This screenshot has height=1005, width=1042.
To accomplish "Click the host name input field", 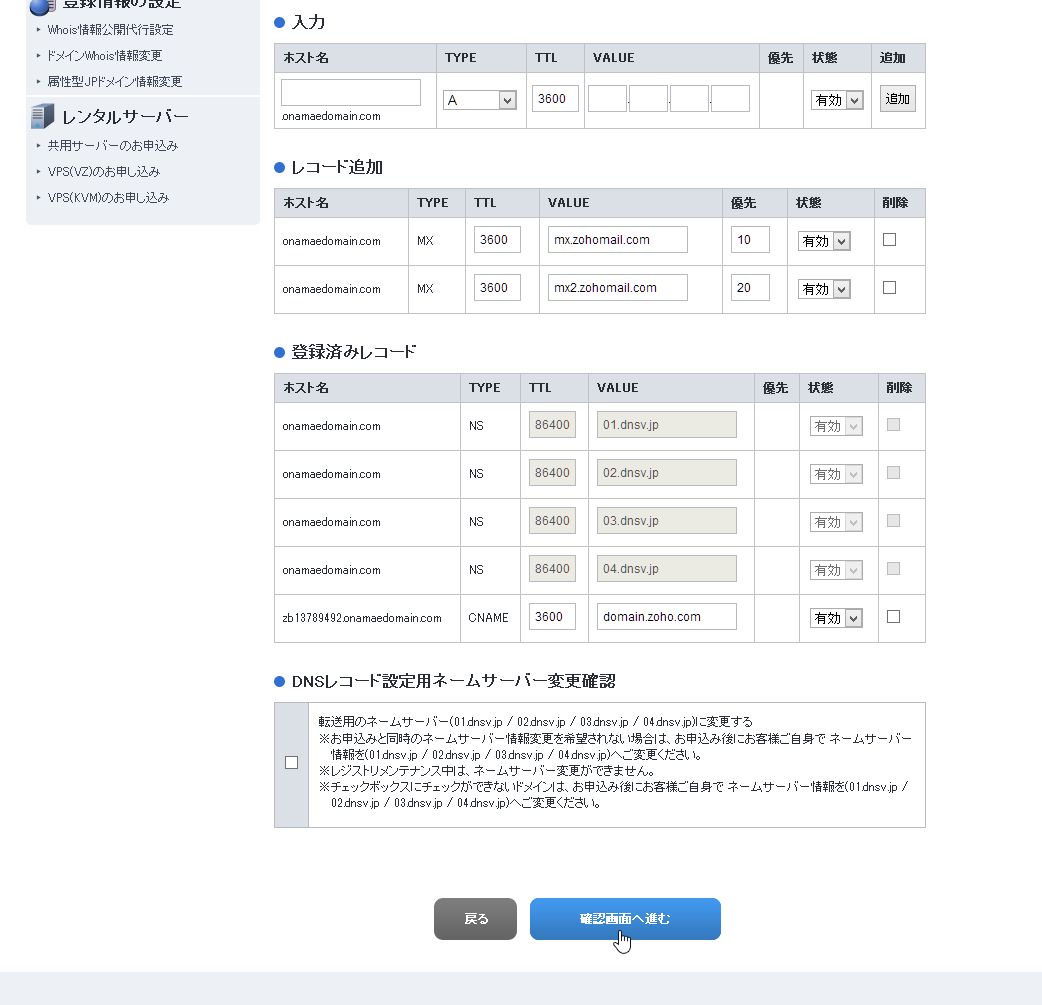I will click(351, 92).
